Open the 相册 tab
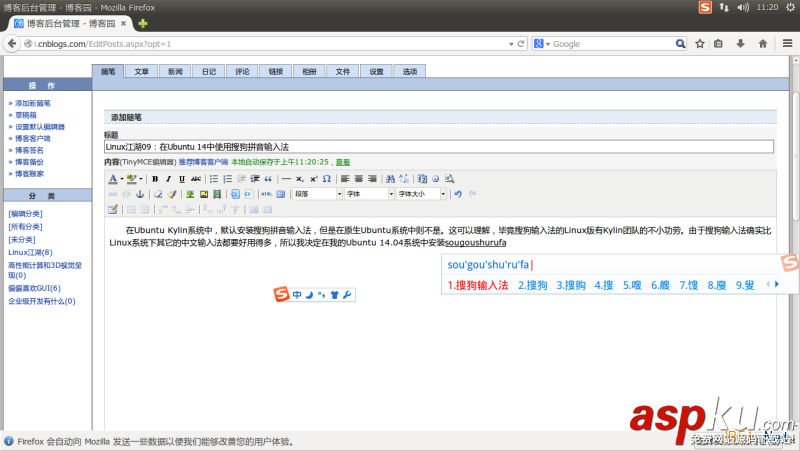800x451 pixels. point(309,71)
